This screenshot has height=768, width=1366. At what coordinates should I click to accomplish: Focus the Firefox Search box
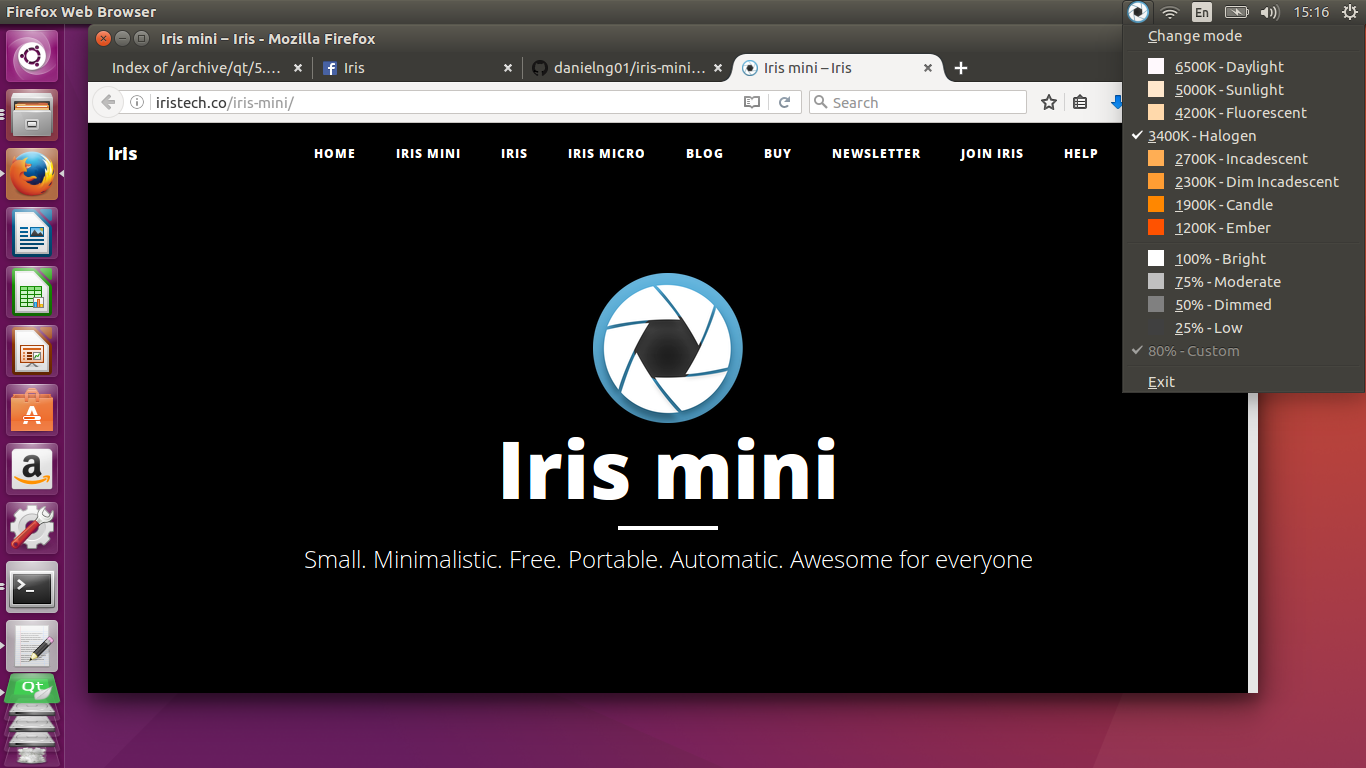pos(918,102)
